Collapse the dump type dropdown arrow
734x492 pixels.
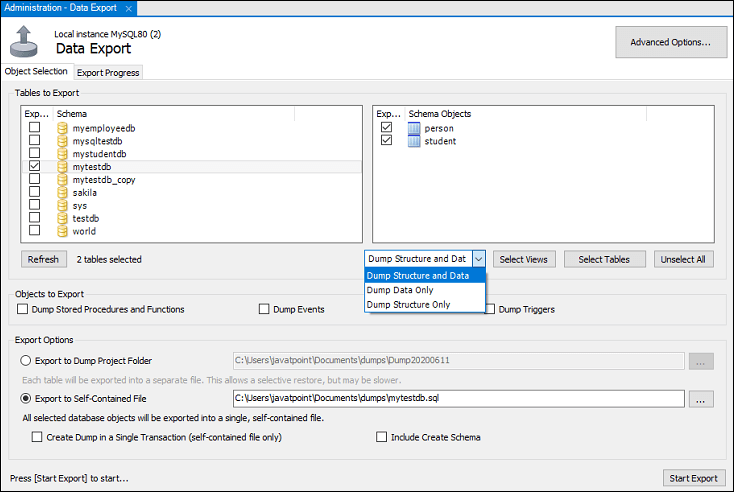point(479,259)
